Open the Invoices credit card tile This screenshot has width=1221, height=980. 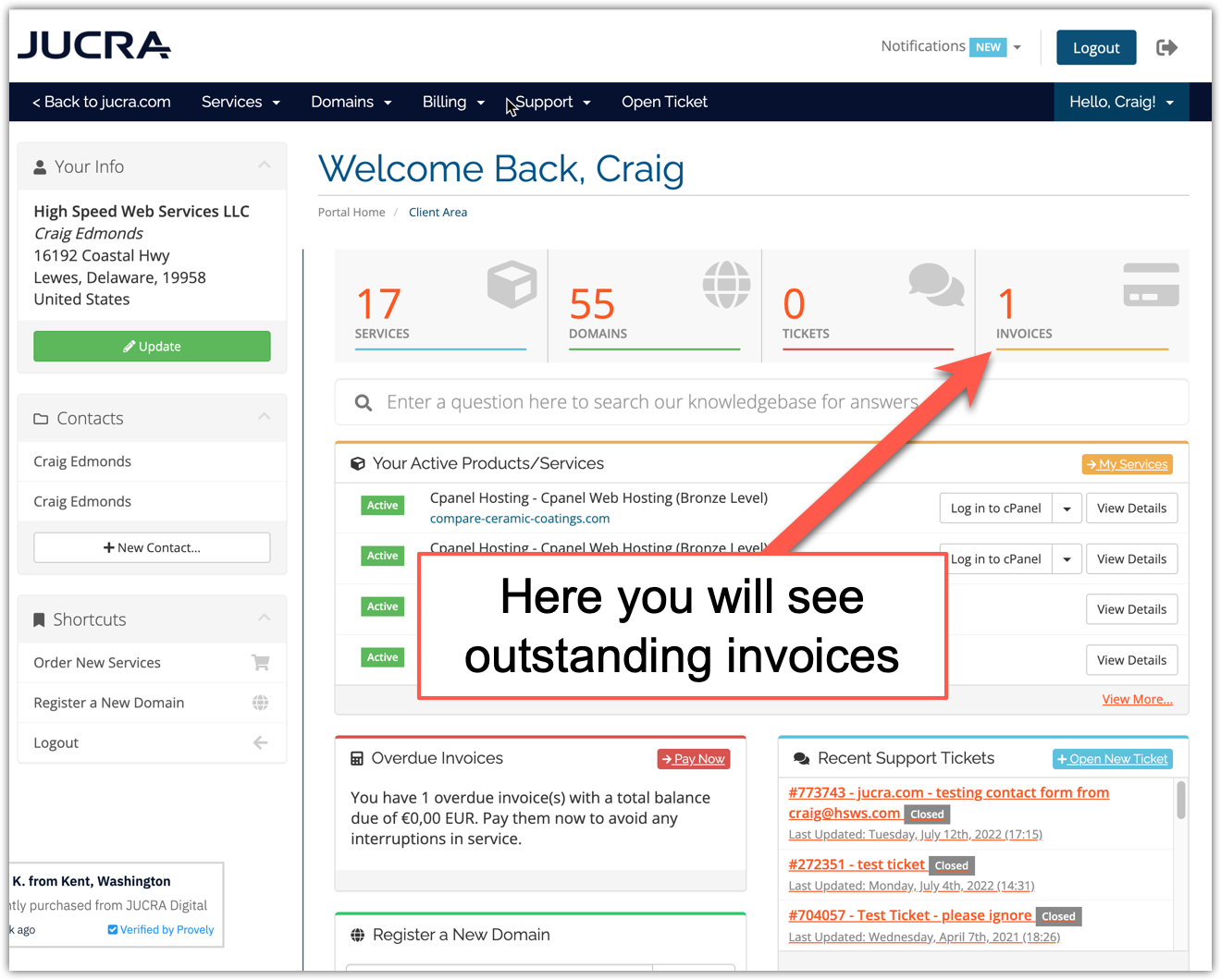[1150, 284]
